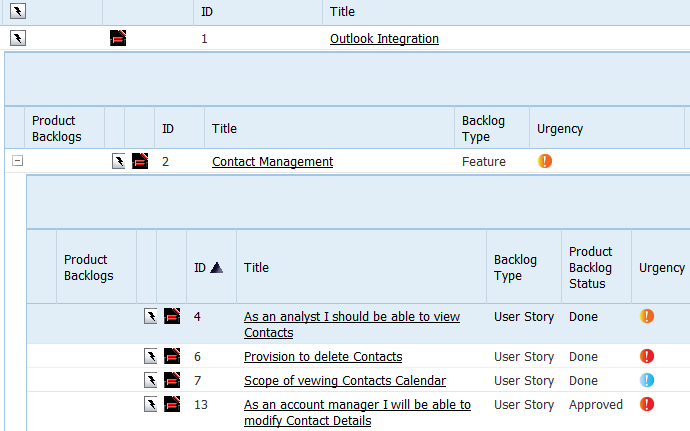690x431 pixels.
Task: Click the arrow icon in Outlook Integration row
Action: pyautogui.click(x=18, y=39)
